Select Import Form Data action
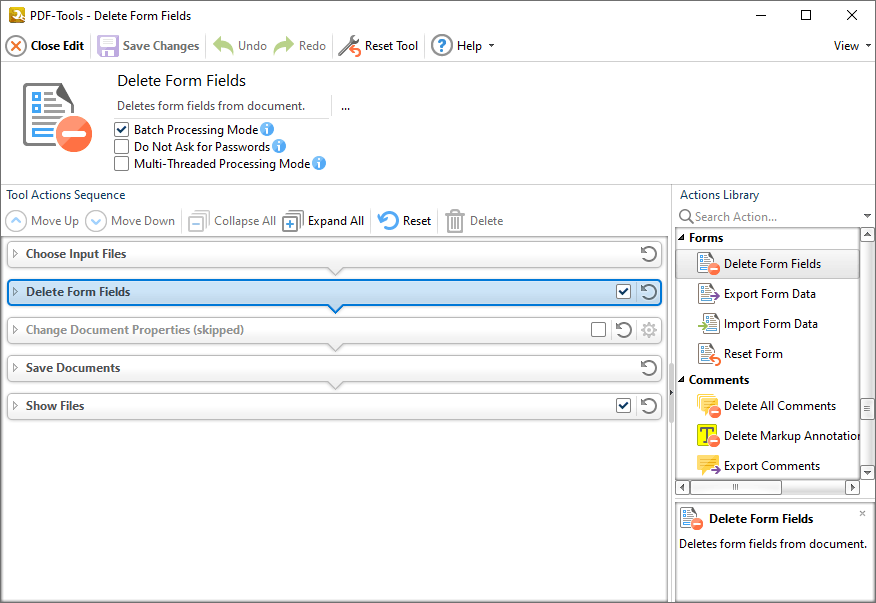876x603 pixels. click(x=767, y=324)
